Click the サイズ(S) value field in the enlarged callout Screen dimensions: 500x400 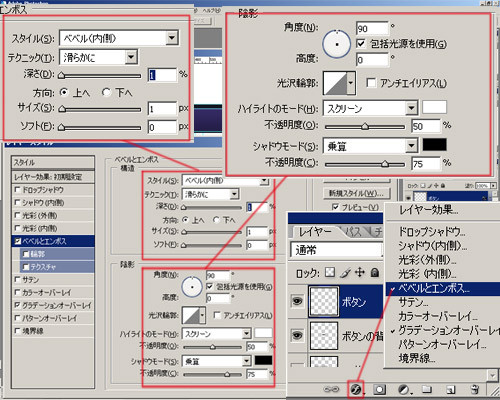pos(162,109)
